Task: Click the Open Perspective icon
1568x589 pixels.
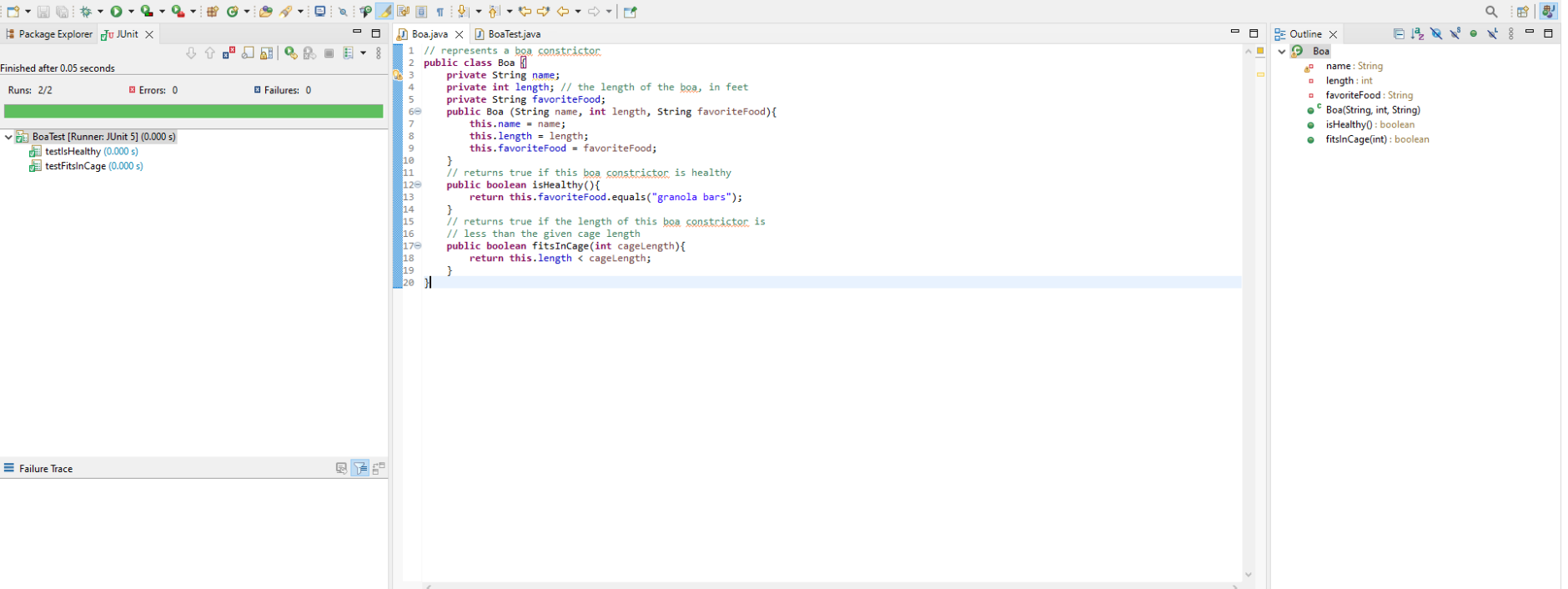Action: point(1523,12)
